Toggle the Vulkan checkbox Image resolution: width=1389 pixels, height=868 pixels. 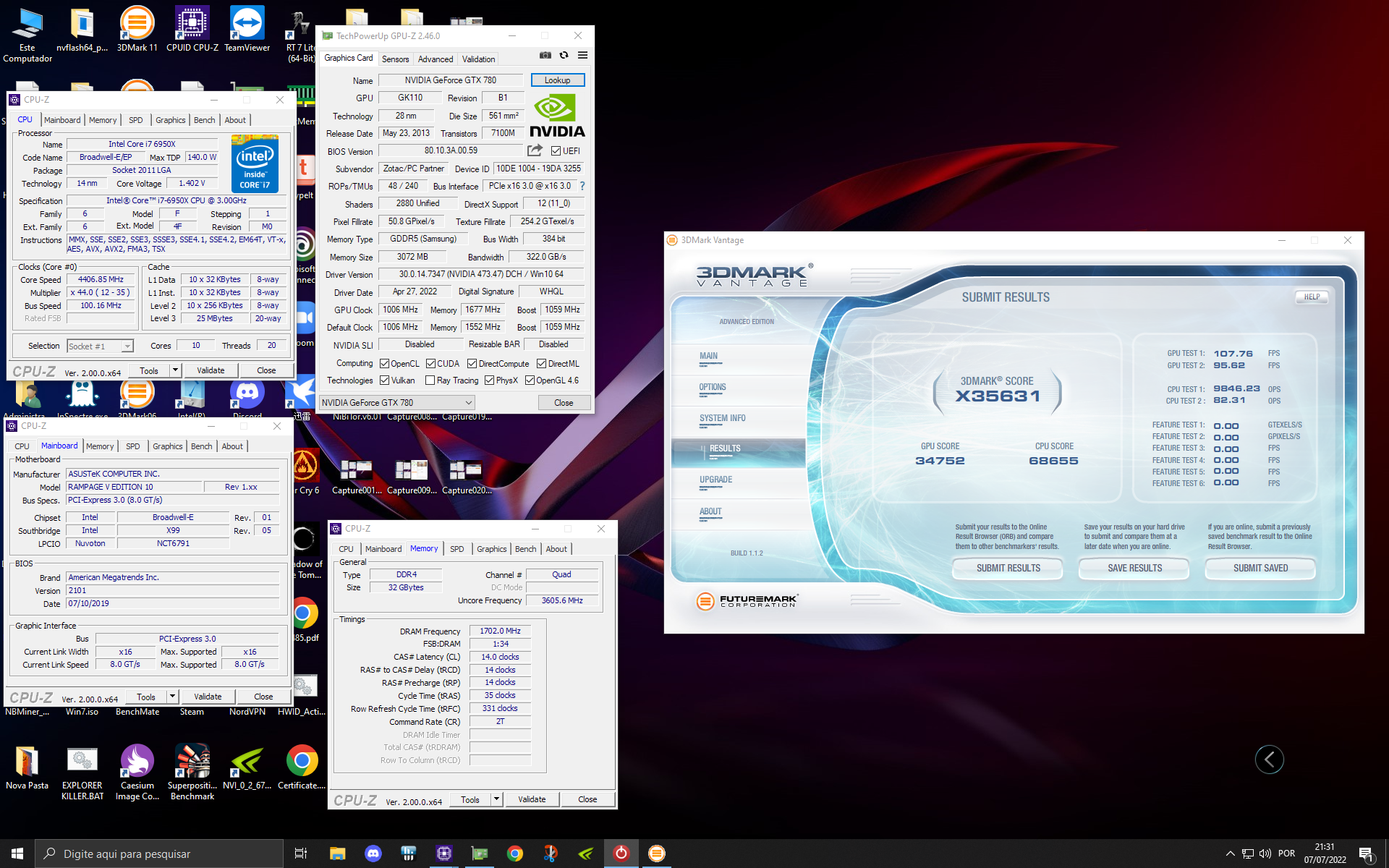pyautogui.click(x=385, y=380)
